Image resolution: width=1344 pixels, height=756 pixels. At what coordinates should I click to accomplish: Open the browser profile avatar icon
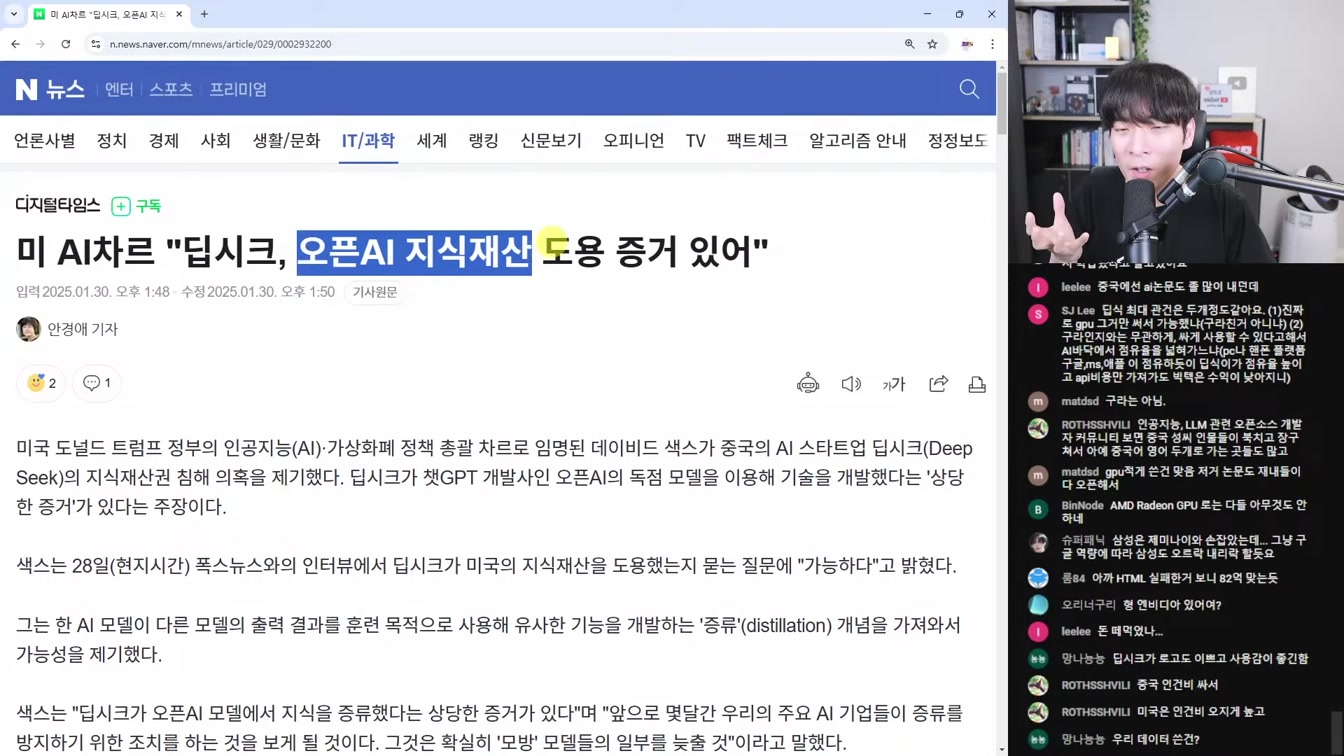967,44
